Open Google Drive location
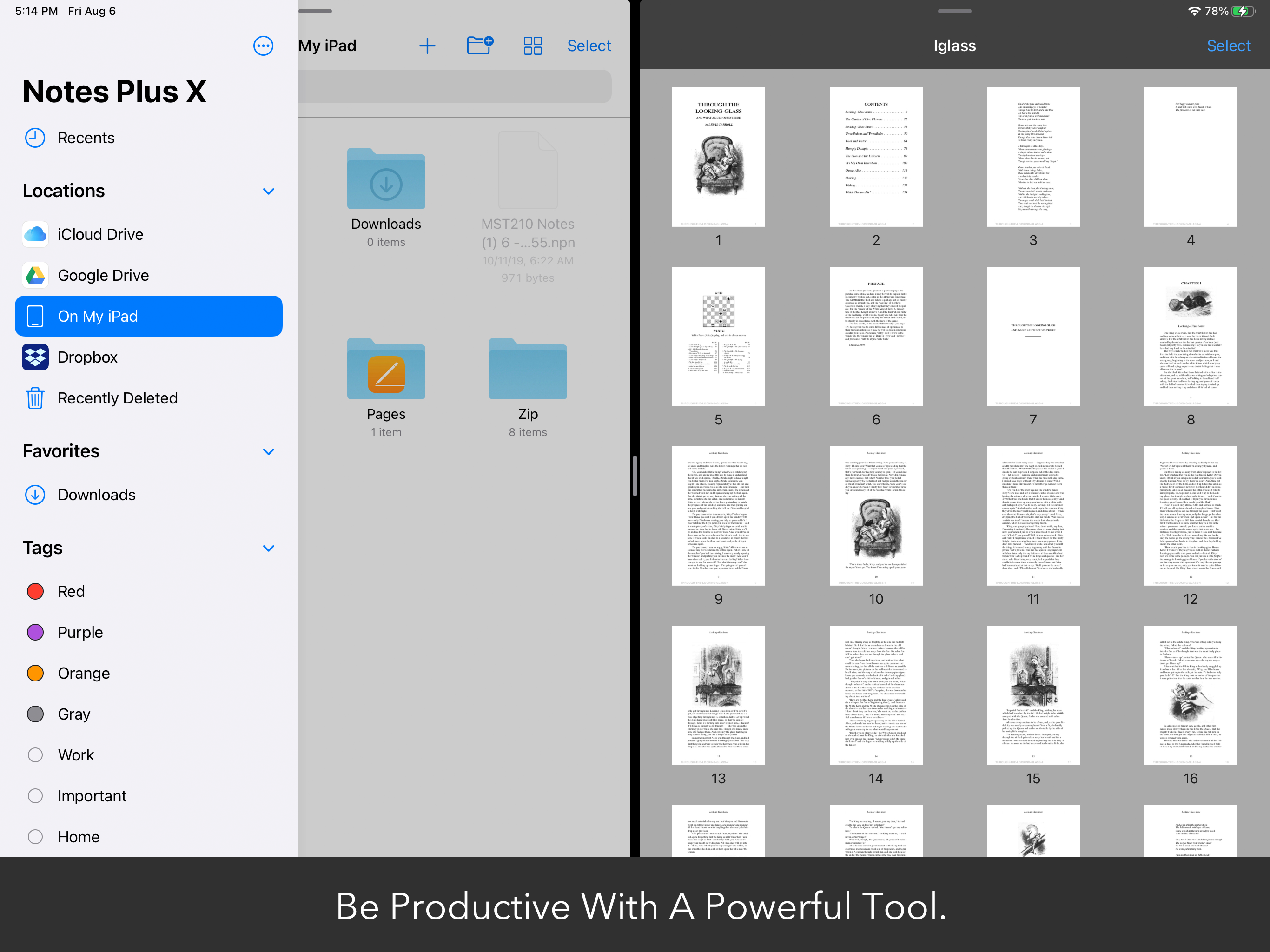The width and height of the screenshot is (1270, 952). point(103,276)
